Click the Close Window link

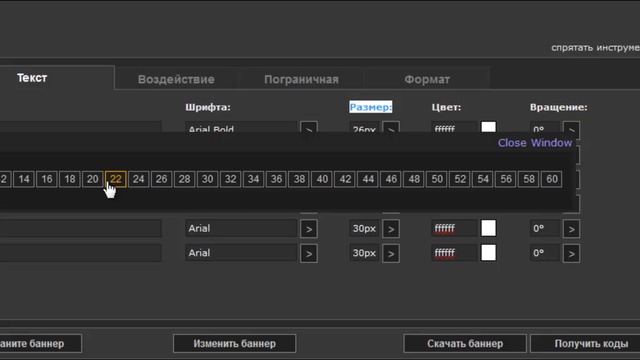click(x=535, y=143)
